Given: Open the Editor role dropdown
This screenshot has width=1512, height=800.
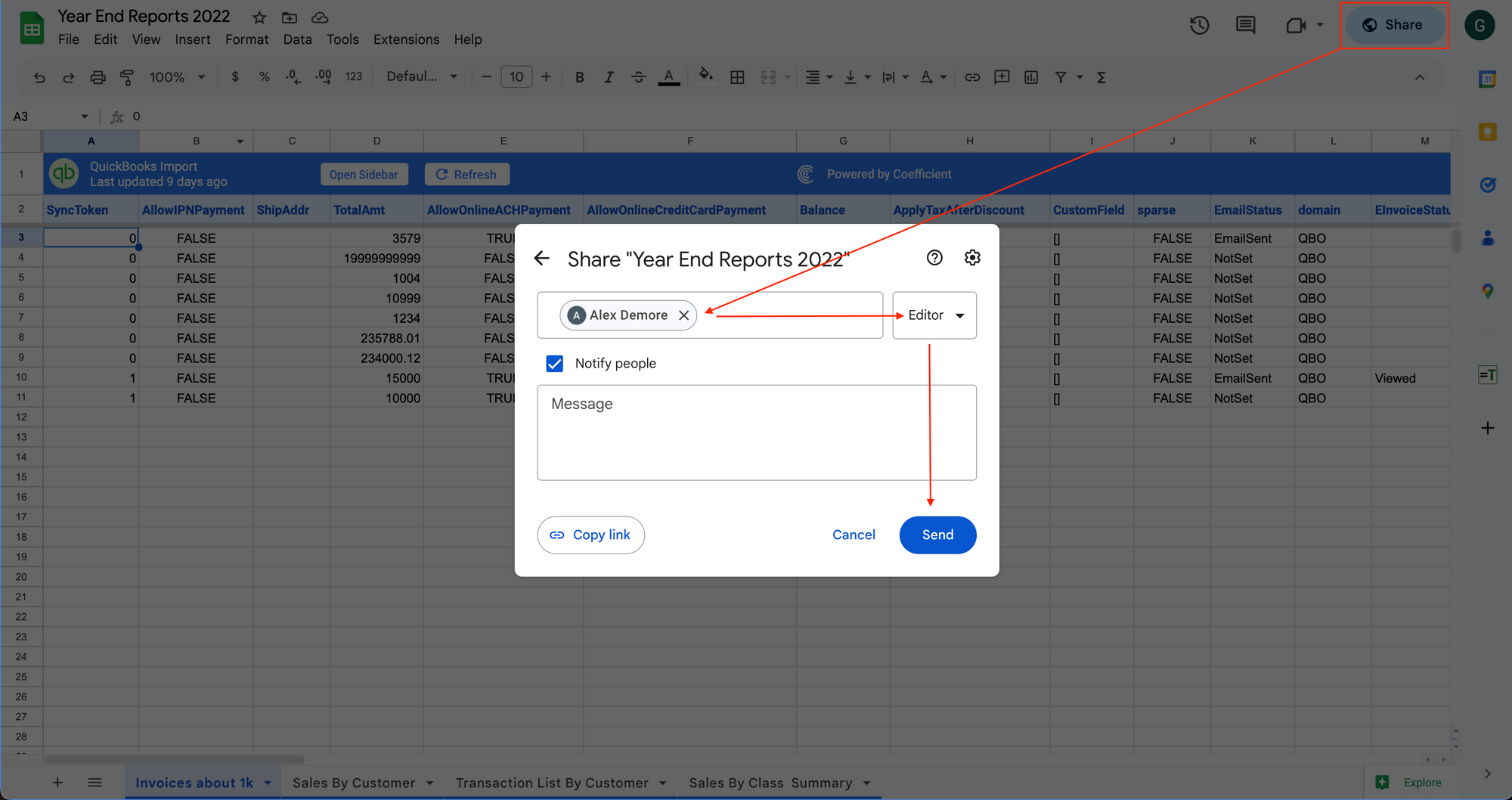Looking at the screenshot, I should pyautogui.click(x=934, y=315).
